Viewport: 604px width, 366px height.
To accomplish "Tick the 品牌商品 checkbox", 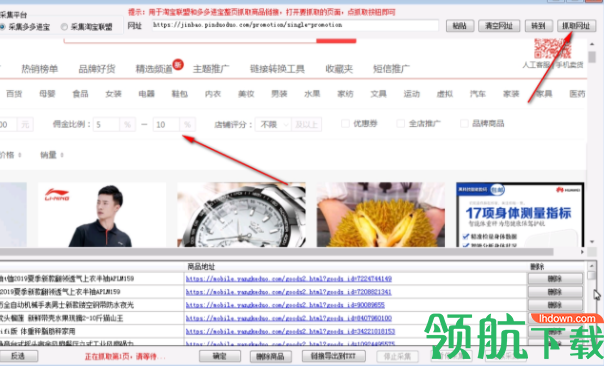I will pos(464,124).
